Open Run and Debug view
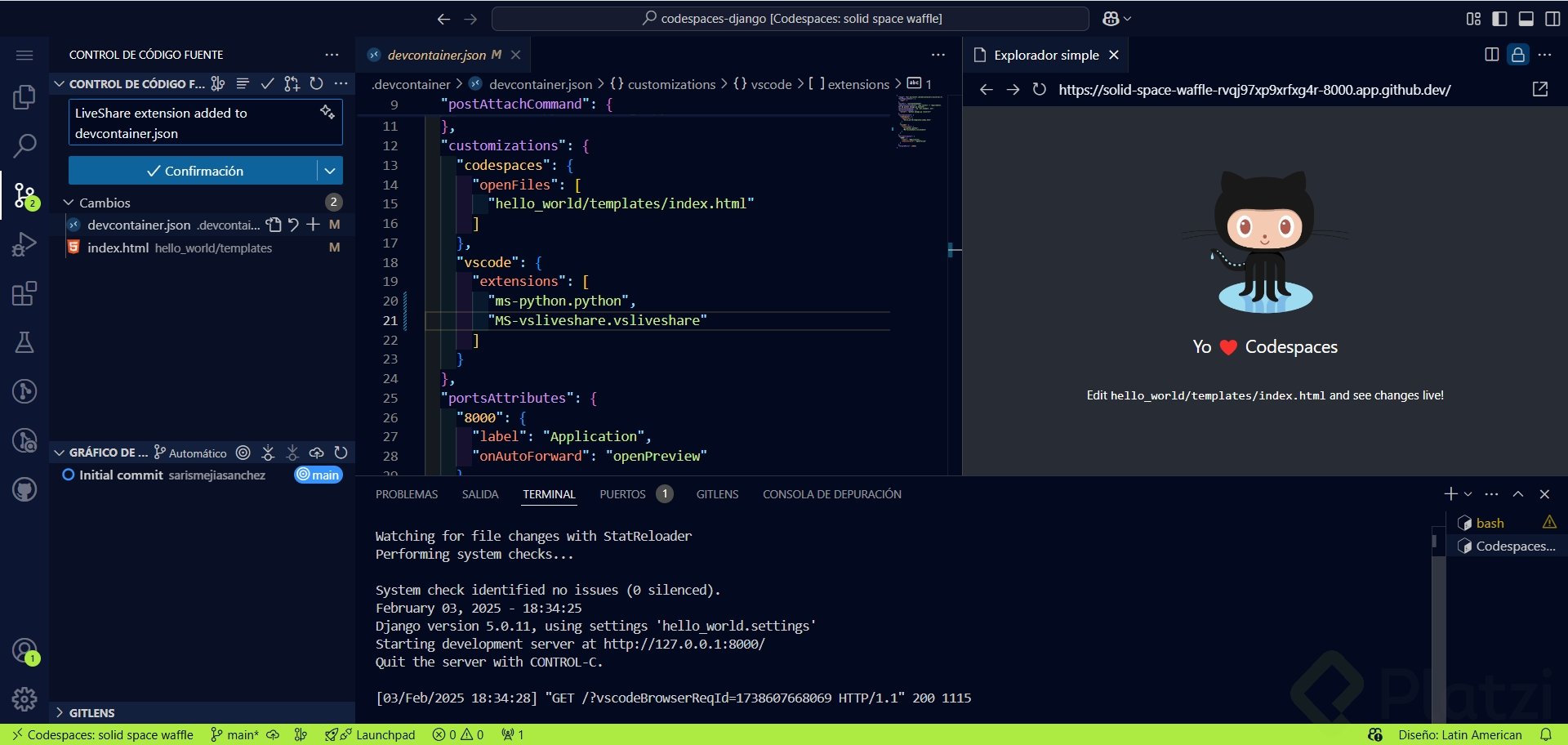This screenshot has height=745, width=1568. click(24, 244)
